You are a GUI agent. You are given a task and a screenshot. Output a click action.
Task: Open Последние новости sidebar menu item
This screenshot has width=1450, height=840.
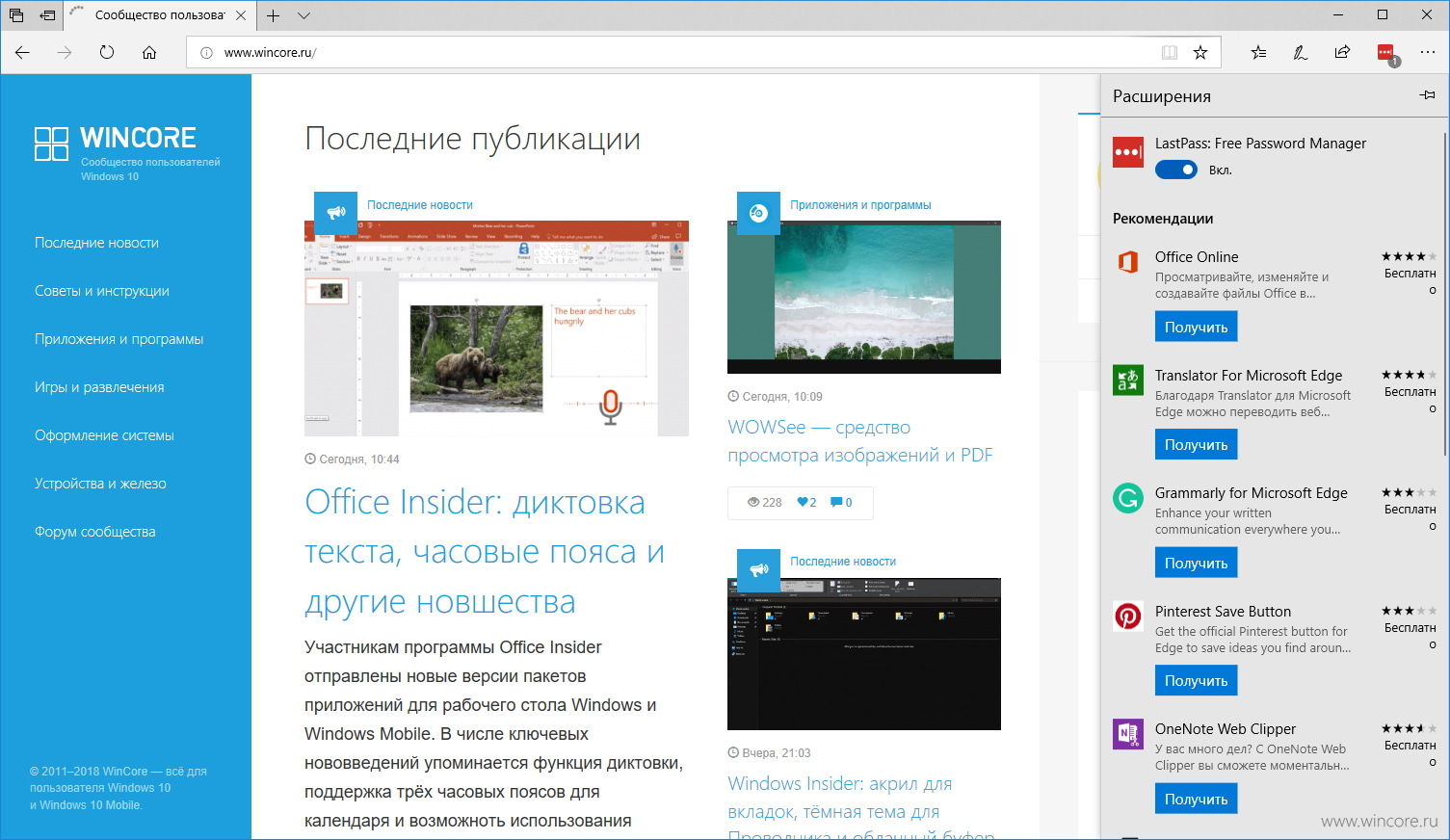tap(96, 243)
